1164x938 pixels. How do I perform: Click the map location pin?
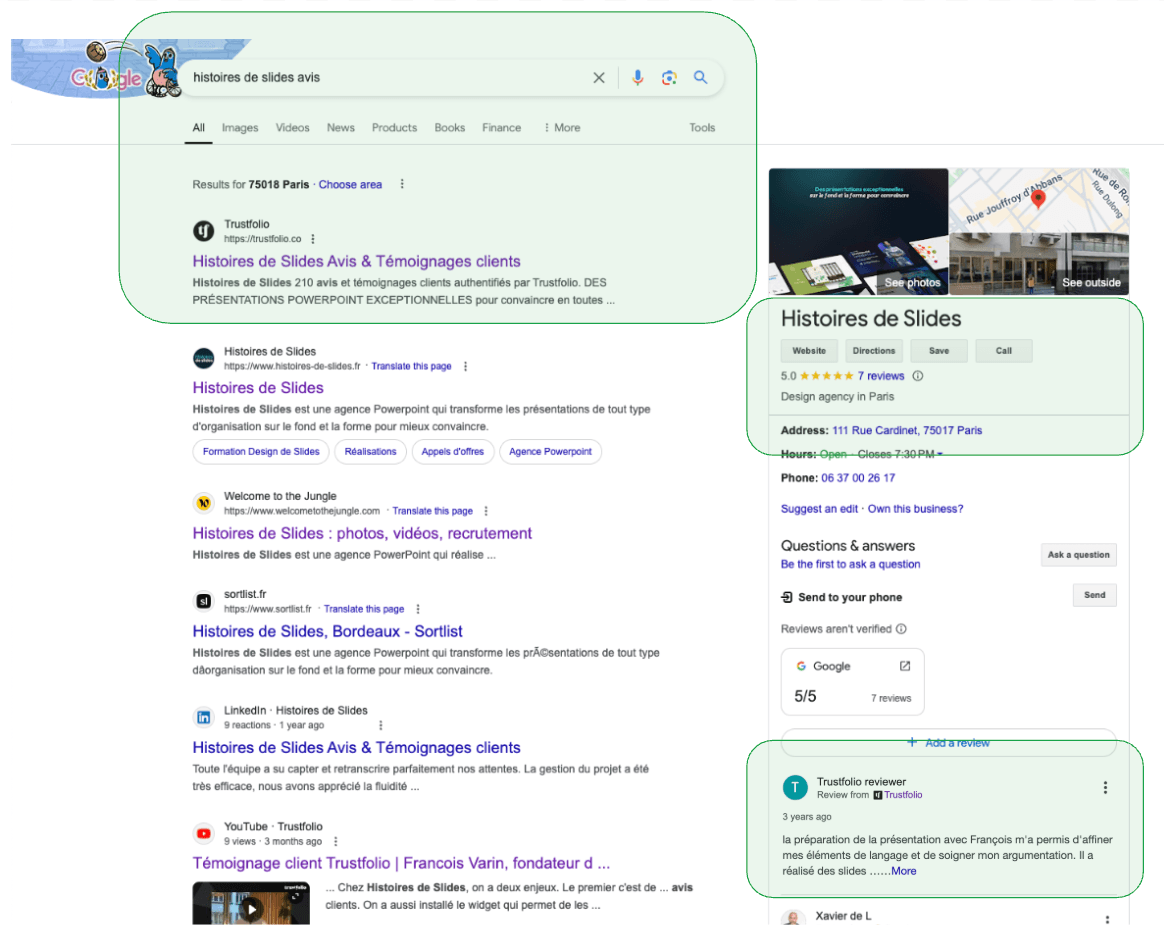(x=1039, y=198)
